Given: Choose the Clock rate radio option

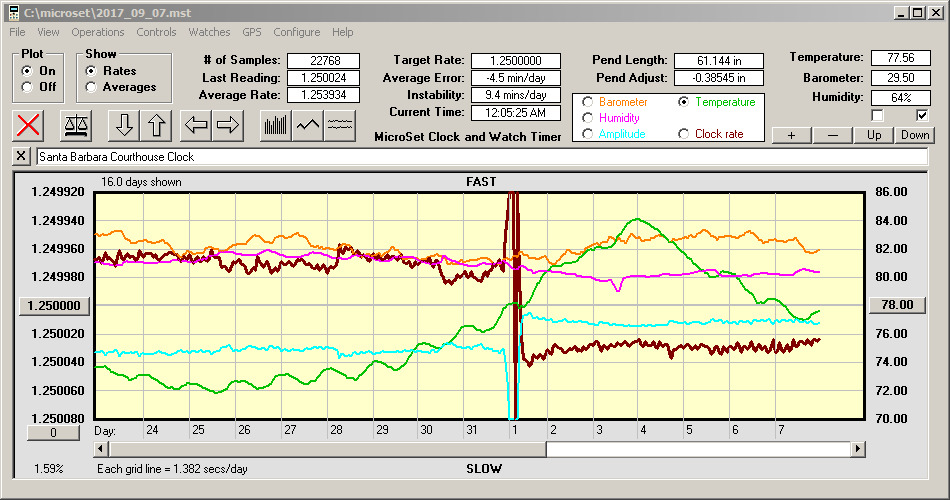Looking at the screenshot, I should click(684, 134).
